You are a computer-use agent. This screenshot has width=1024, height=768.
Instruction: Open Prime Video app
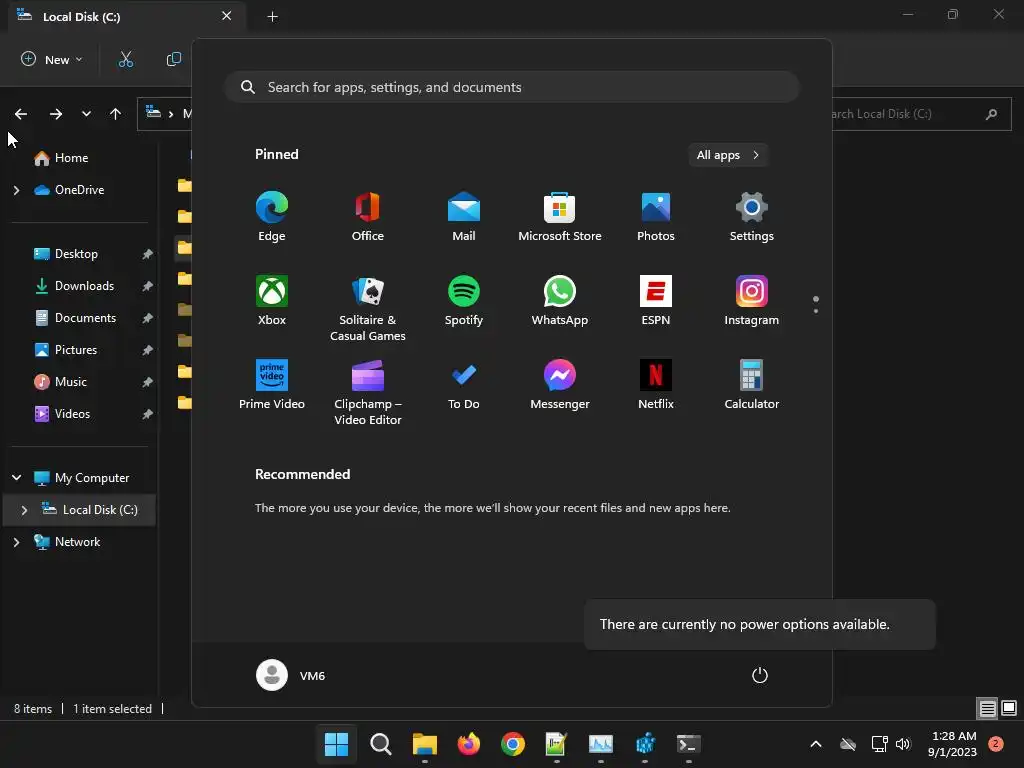point(272,385)
